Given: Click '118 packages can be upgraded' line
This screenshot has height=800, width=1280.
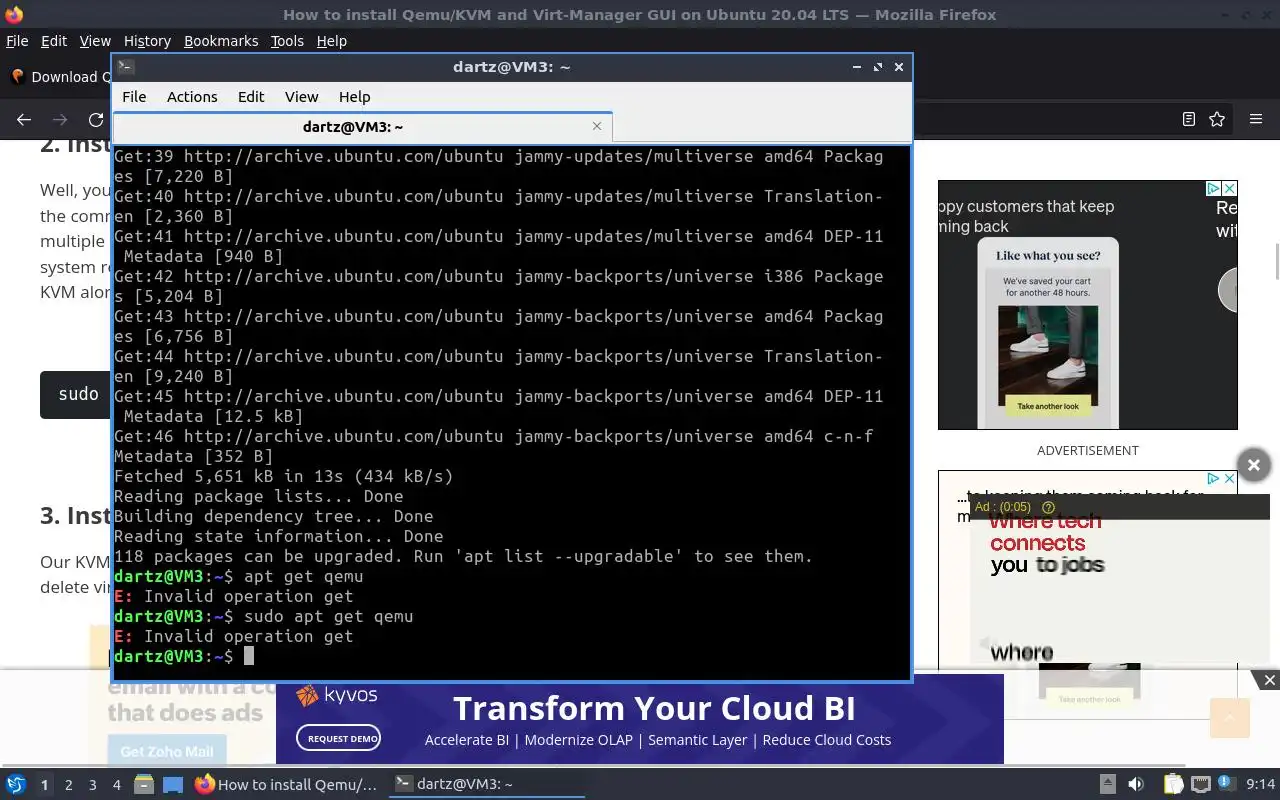Looking at the screenshot, I should tap(464, 556).
